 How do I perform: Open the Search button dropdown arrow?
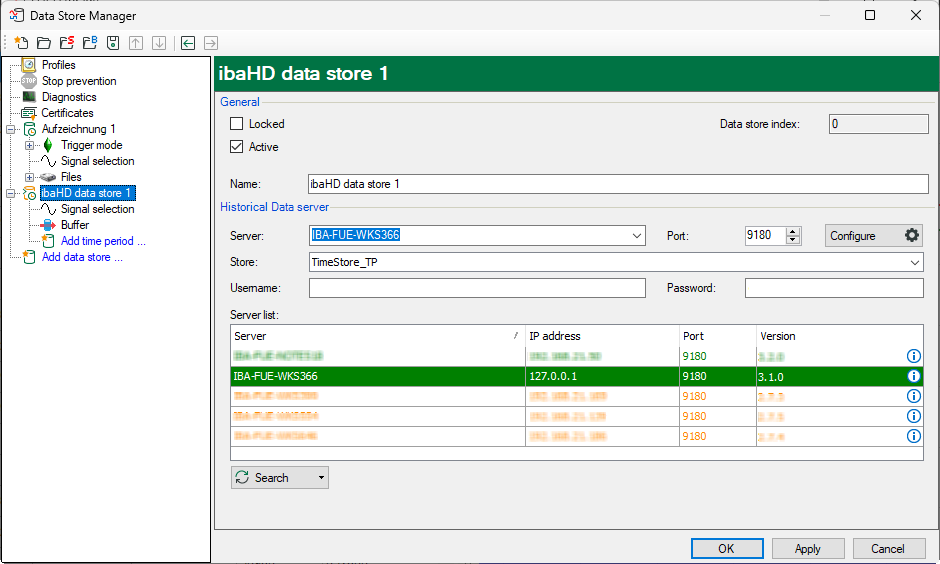(321, 478)
